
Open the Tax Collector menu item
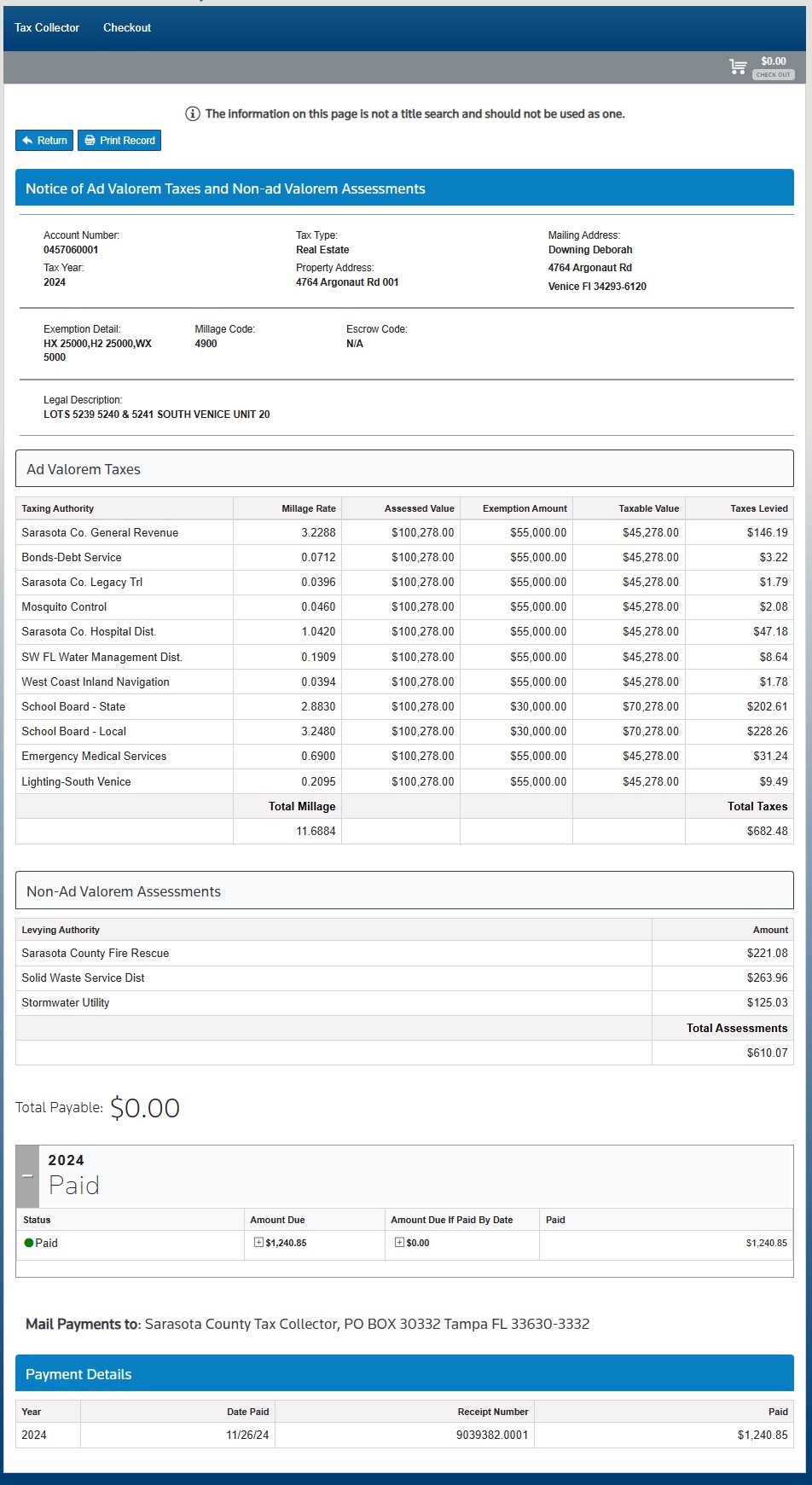coord(47,27)
